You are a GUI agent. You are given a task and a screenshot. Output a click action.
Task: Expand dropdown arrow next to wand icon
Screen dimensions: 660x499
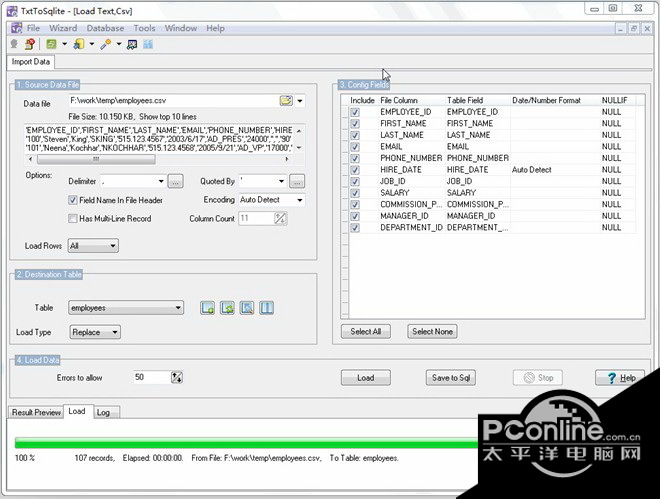119,44
